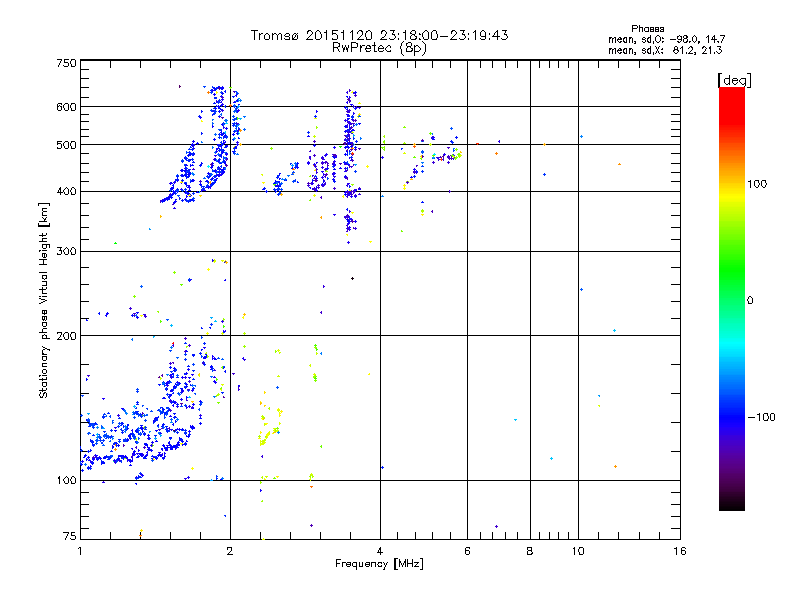Click the colorbar tick label '100'
The image size is (800, 600).
point(757,184)
